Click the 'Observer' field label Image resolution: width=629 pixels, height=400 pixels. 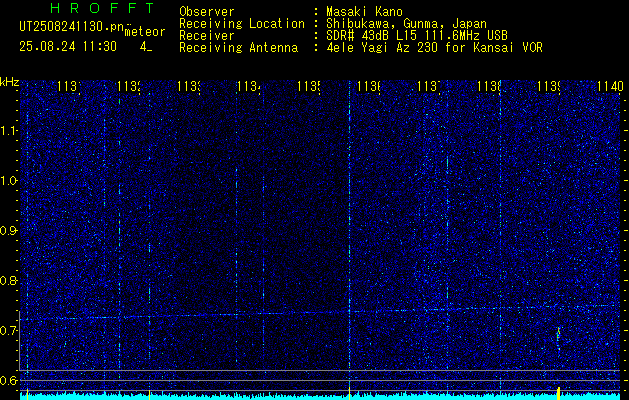(207, 12)
